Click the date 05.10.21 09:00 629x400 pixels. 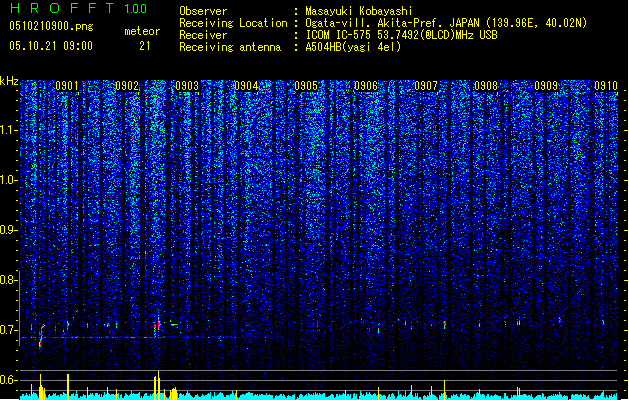51,46
